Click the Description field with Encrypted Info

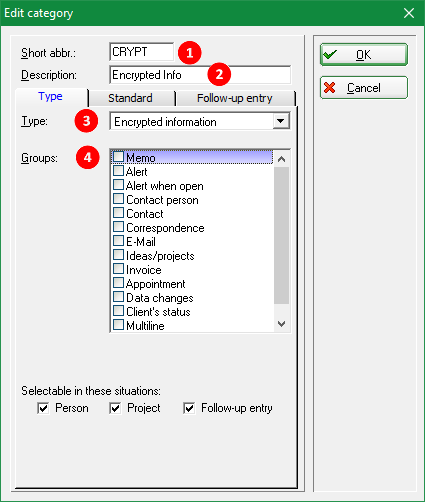(x=200, y=75)
